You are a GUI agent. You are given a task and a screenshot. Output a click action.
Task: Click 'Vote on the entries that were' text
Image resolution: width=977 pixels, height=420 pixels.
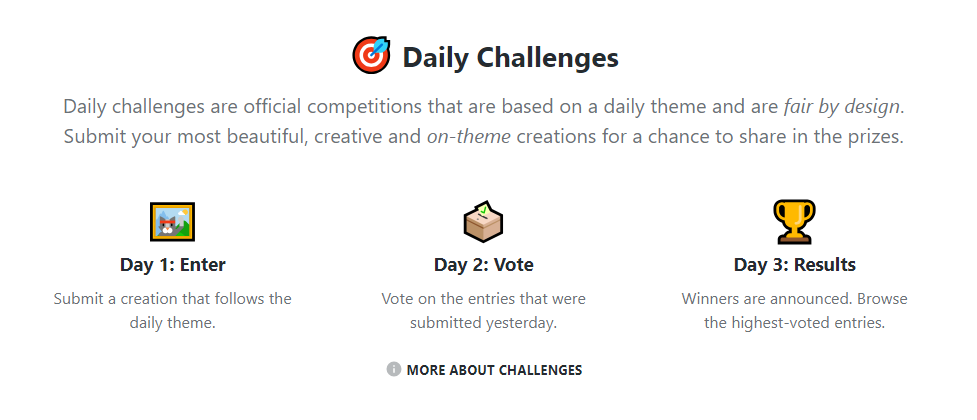tap(484, 298)
